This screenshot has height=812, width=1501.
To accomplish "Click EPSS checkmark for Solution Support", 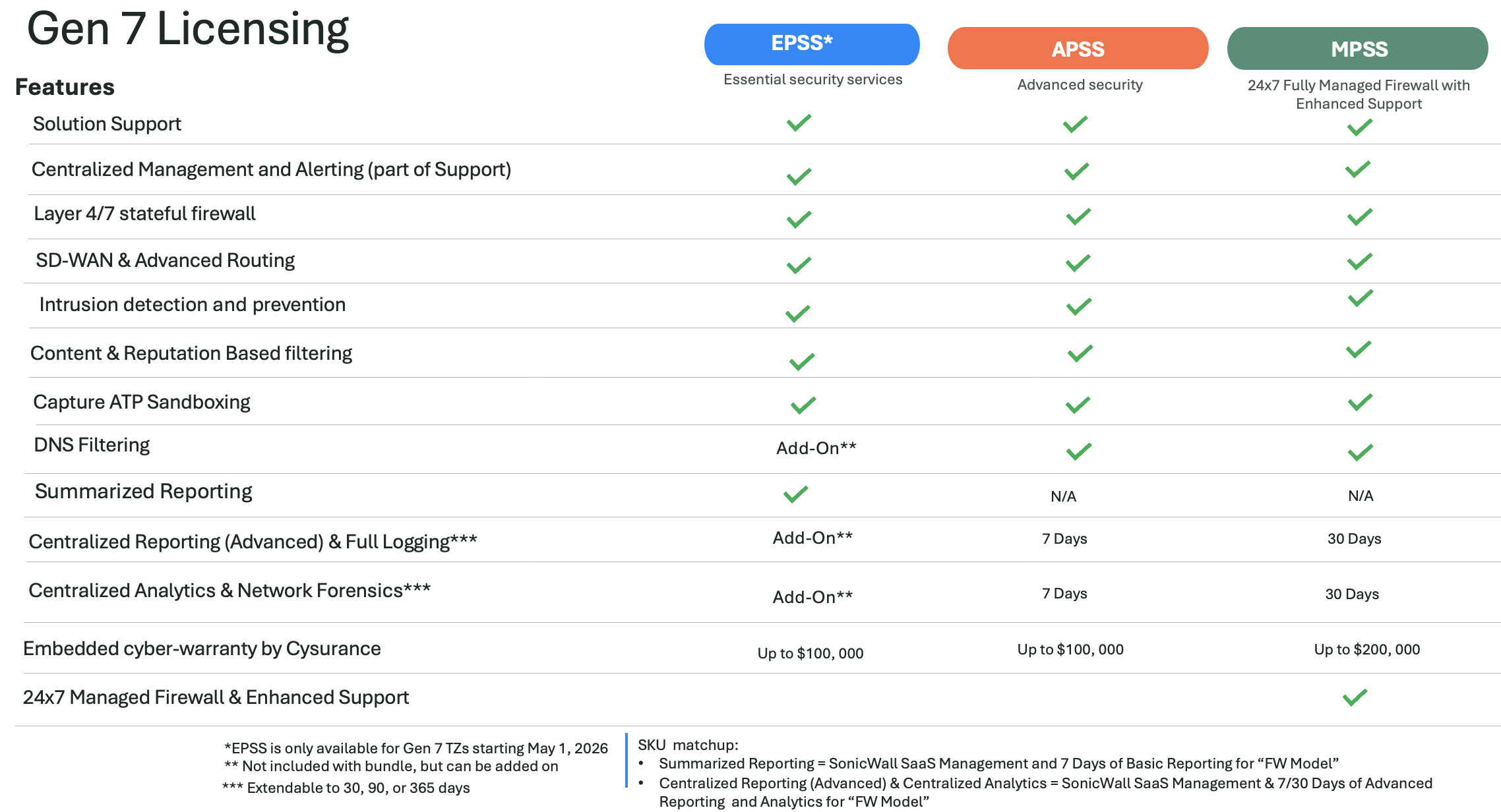I will pos(799,123).
